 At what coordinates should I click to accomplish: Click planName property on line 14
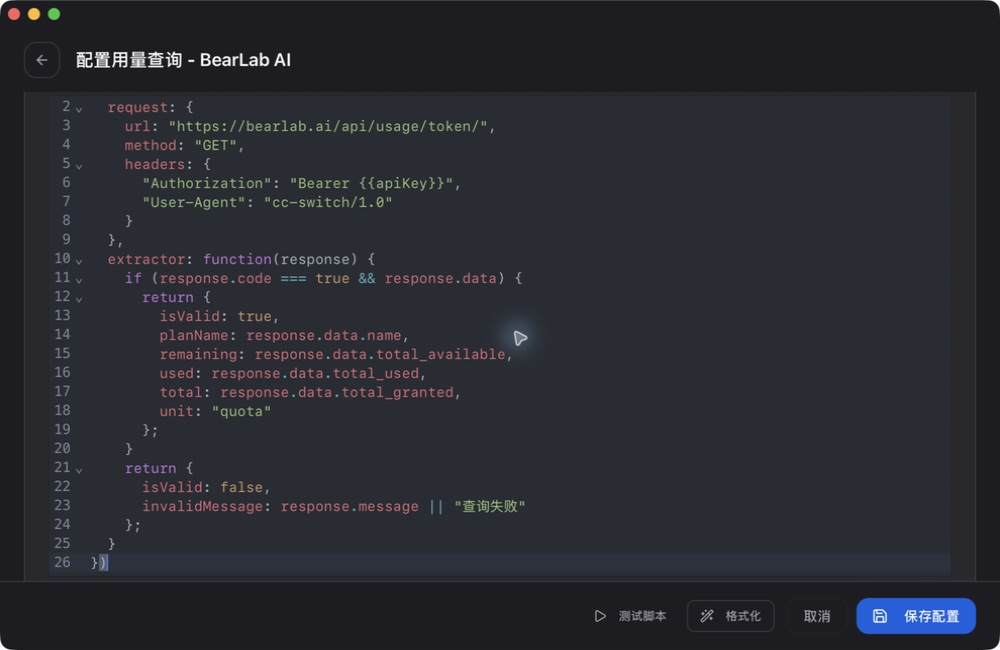pyautogui.click(x=194, y=335)
